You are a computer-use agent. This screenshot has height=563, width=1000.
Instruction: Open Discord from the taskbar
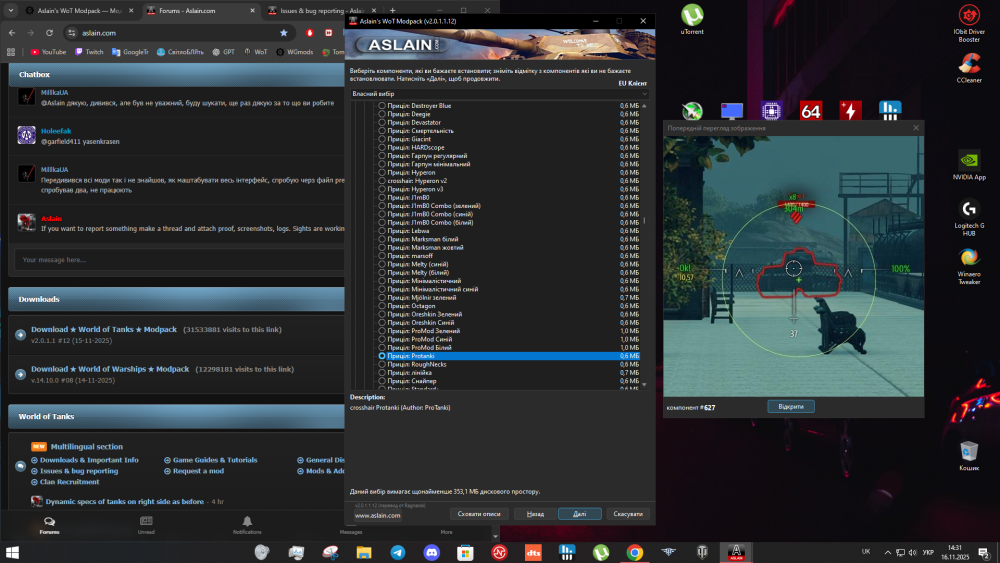432,552
